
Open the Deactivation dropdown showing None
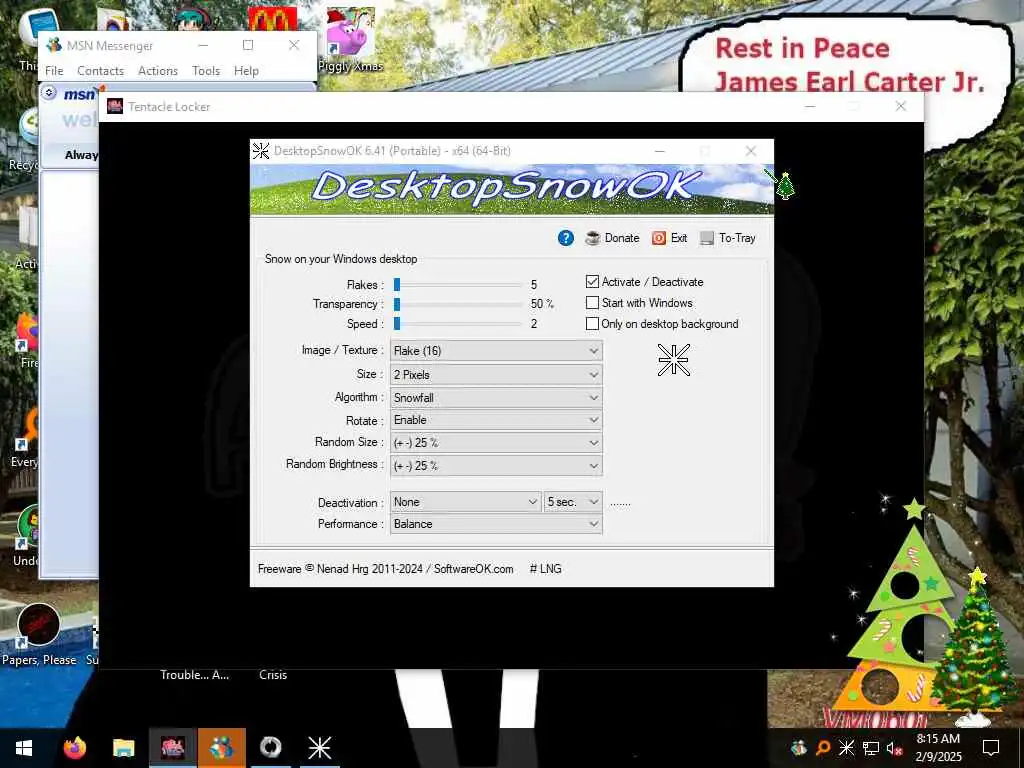465,502
